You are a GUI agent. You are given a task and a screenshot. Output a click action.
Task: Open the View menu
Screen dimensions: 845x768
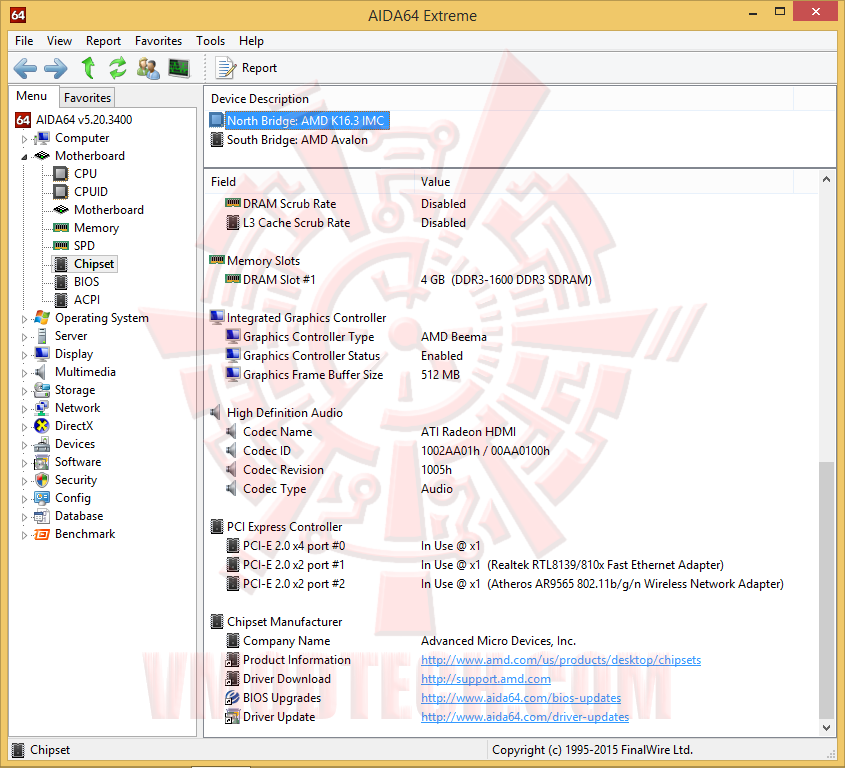tap(59, 41)
